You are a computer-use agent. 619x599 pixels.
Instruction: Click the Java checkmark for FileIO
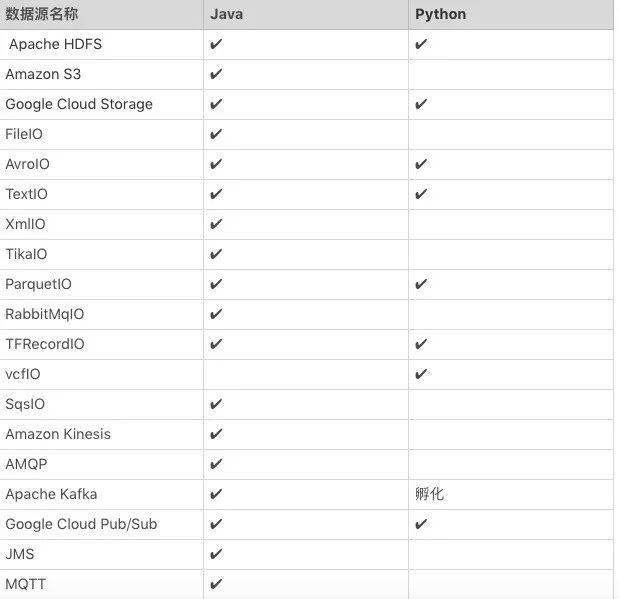216,134
